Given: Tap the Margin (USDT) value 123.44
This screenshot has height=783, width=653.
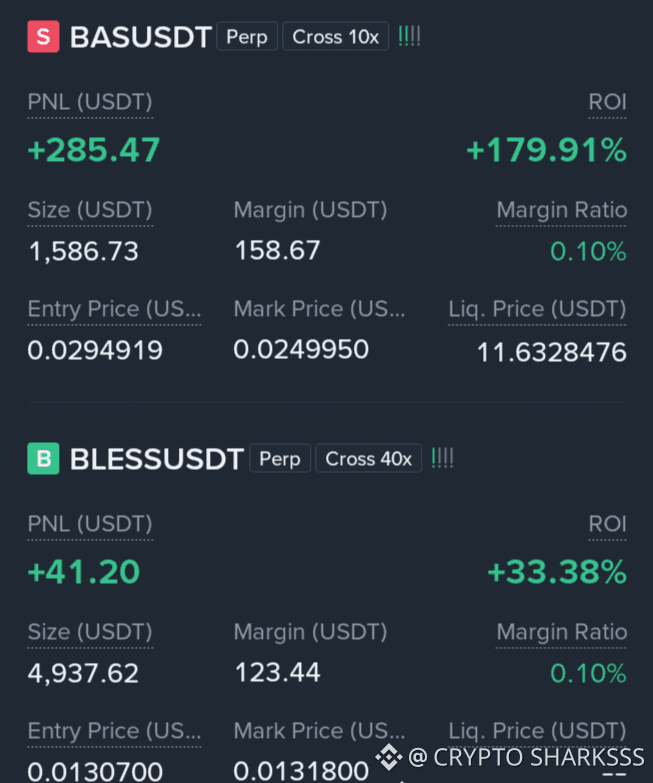Looking at the screenshot, I should [278, 672].
